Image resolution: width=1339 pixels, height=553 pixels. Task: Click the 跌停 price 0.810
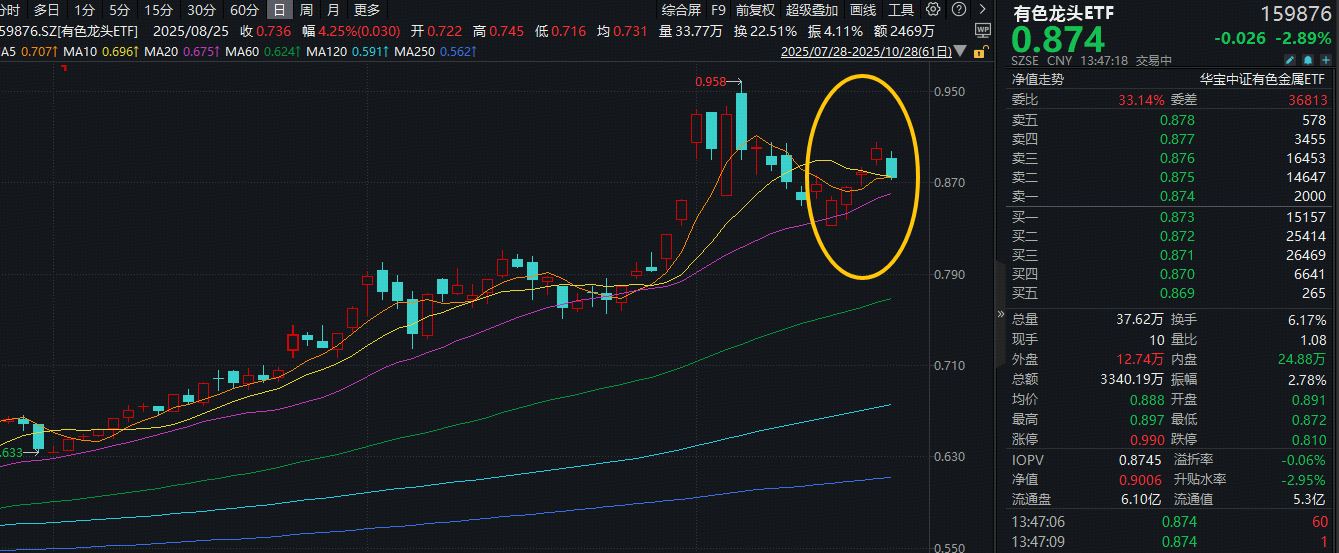[x=1308, y=440]
